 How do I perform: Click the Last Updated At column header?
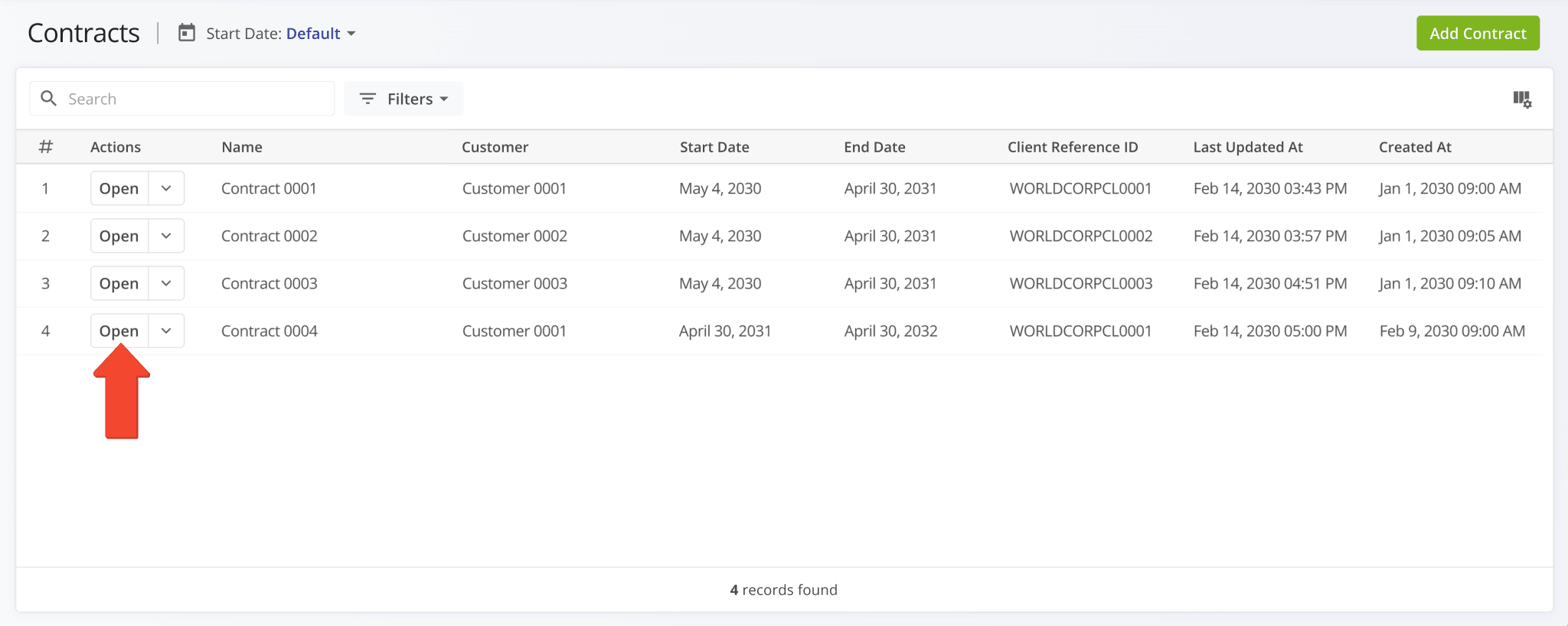pos(1248,147)
